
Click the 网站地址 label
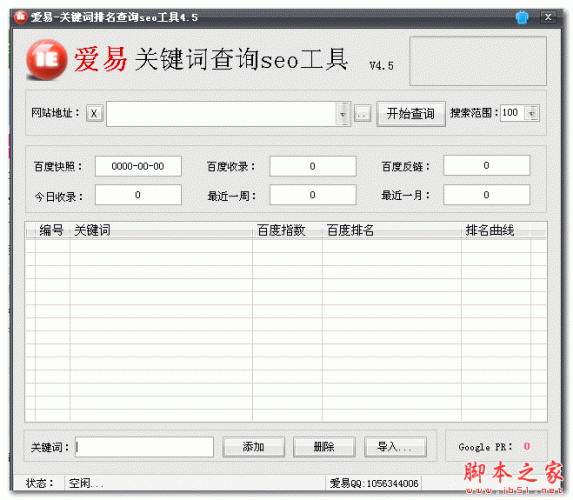pyautogui.click(x=55, y=113)
